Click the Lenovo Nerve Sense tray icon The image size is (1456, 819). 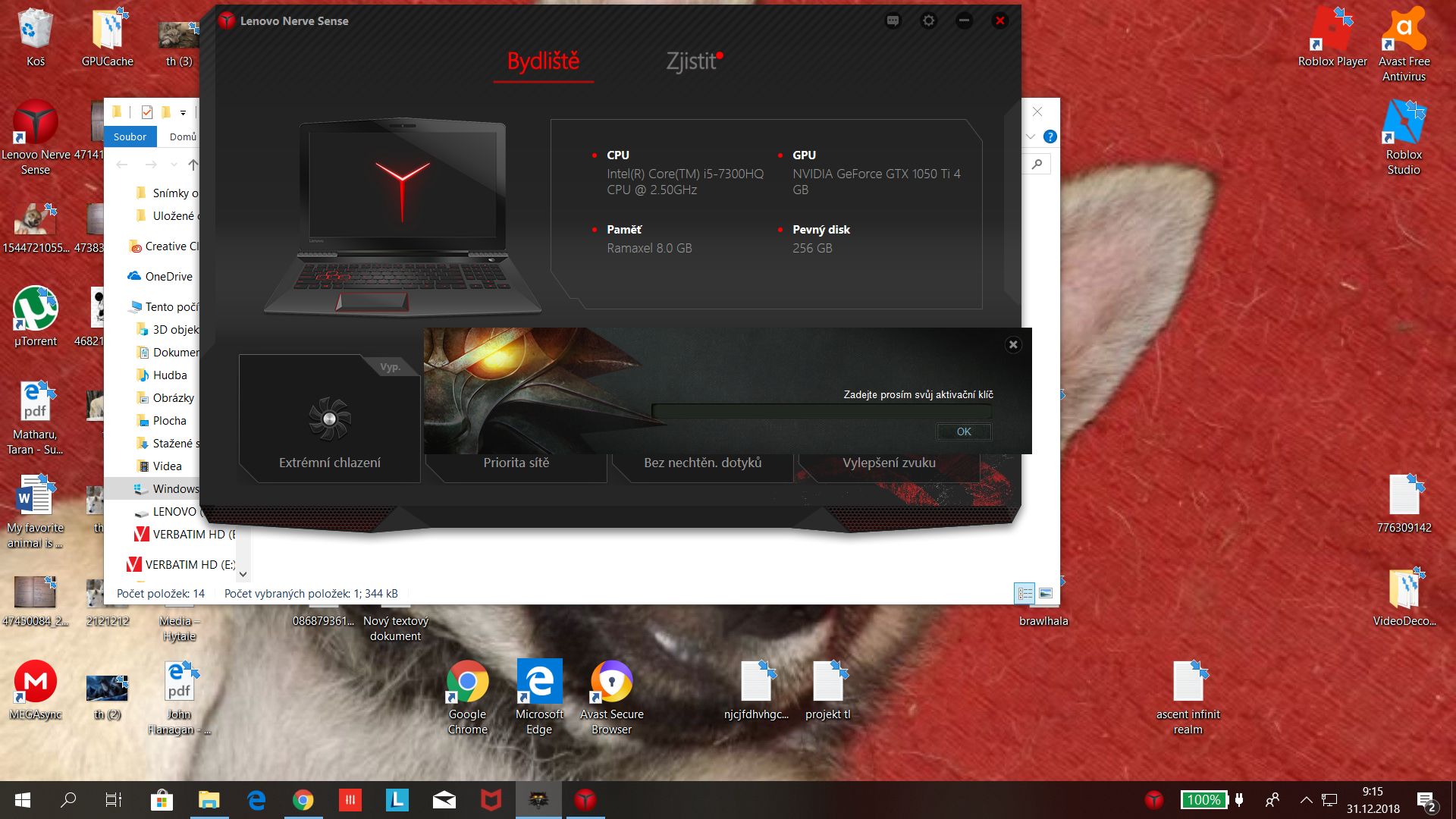[1154, 800]
